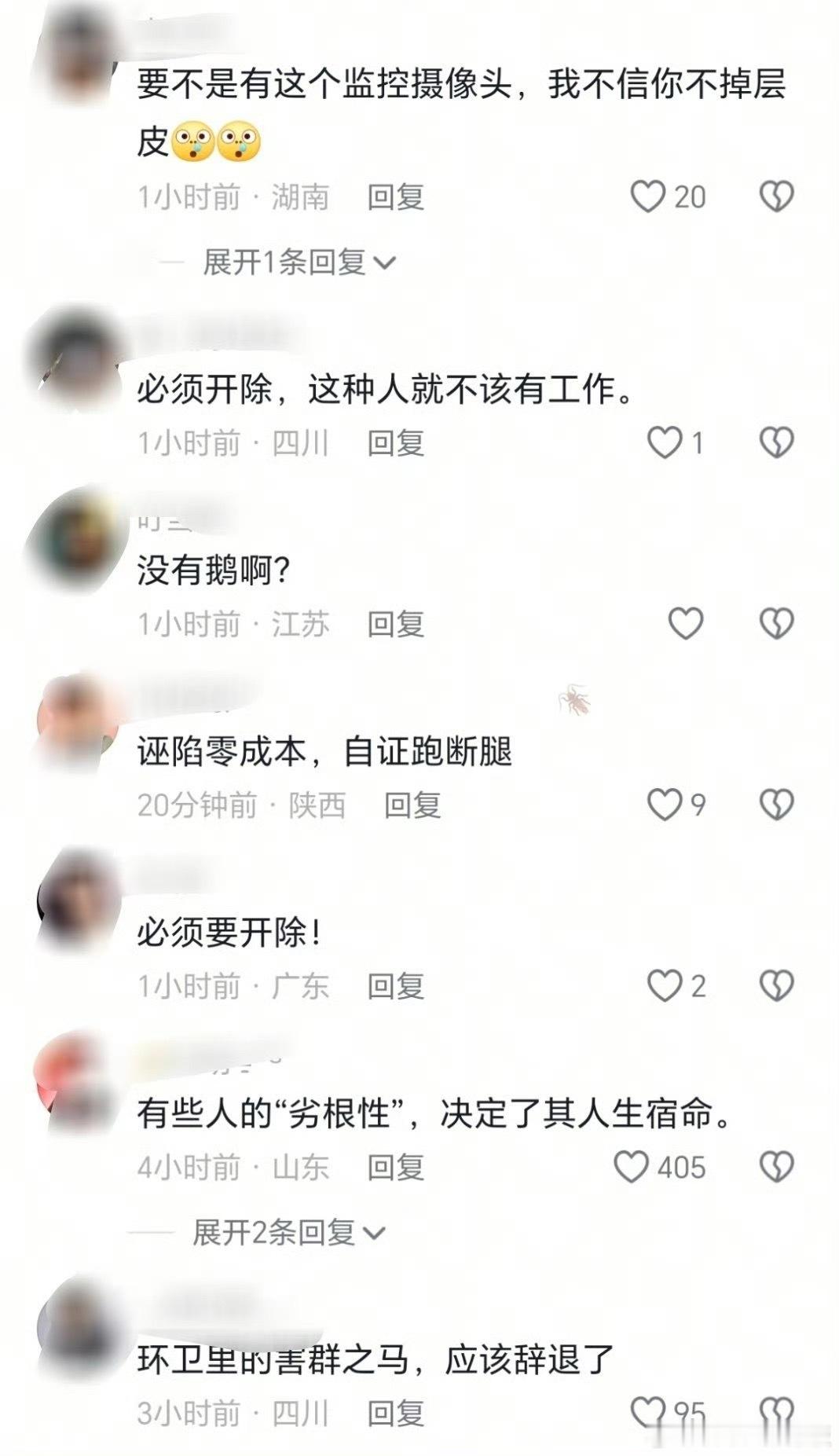
Task: Like the Shaanxi comment with 9 likes
Action: (664, 805)
